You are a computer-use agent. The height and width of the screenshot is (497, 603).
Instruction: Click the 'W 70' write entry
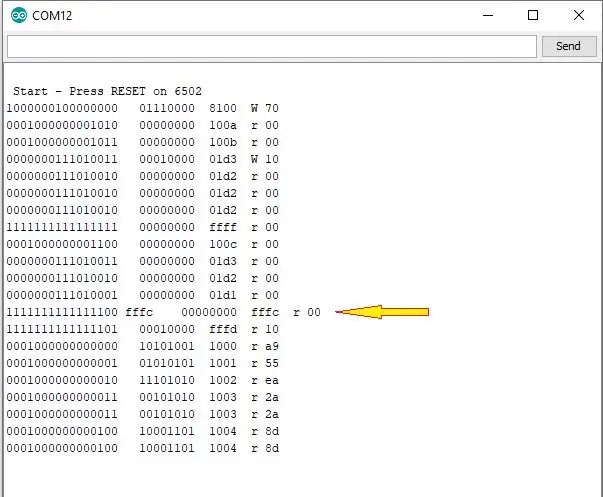click(x=265, y=108)
